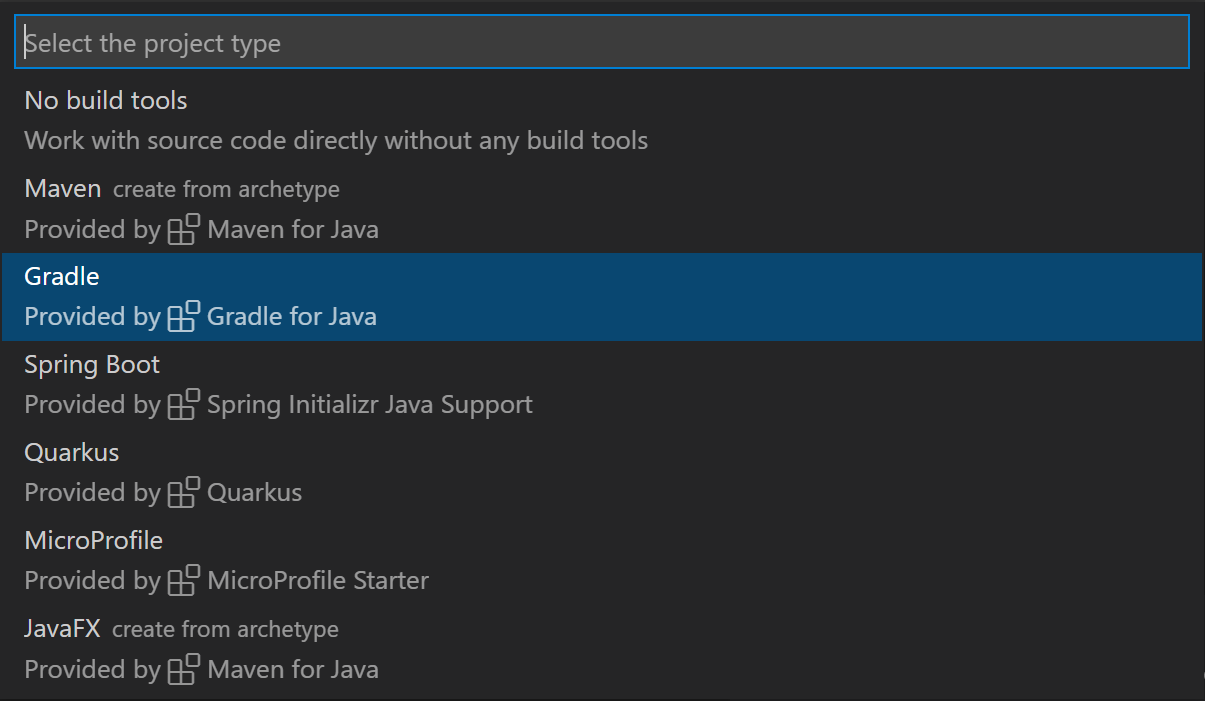Select the MicroProfile project type
The image size is (1205, 701).
(93, 540)
